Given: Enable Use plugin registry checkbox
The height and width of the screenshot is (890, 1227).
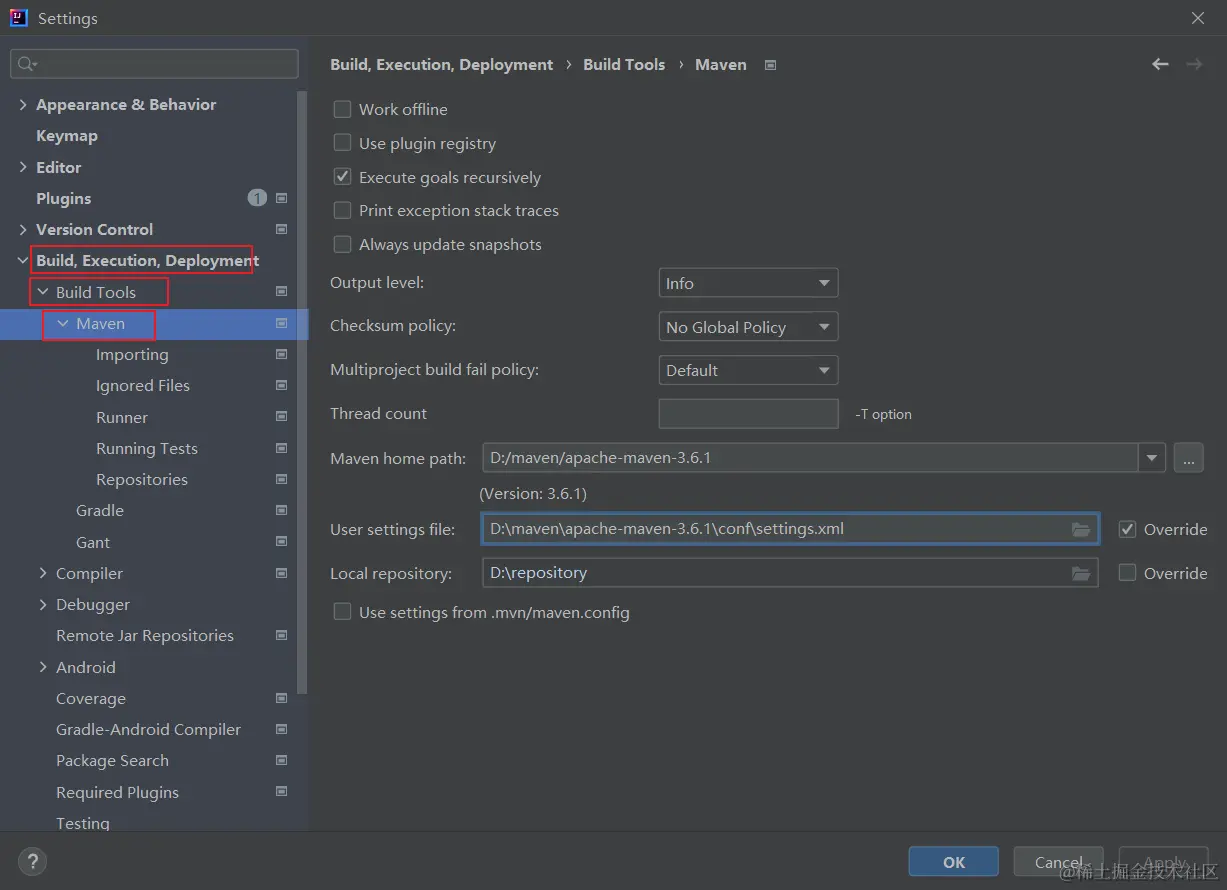Looking at the screenshot, I should coord(342,143).
